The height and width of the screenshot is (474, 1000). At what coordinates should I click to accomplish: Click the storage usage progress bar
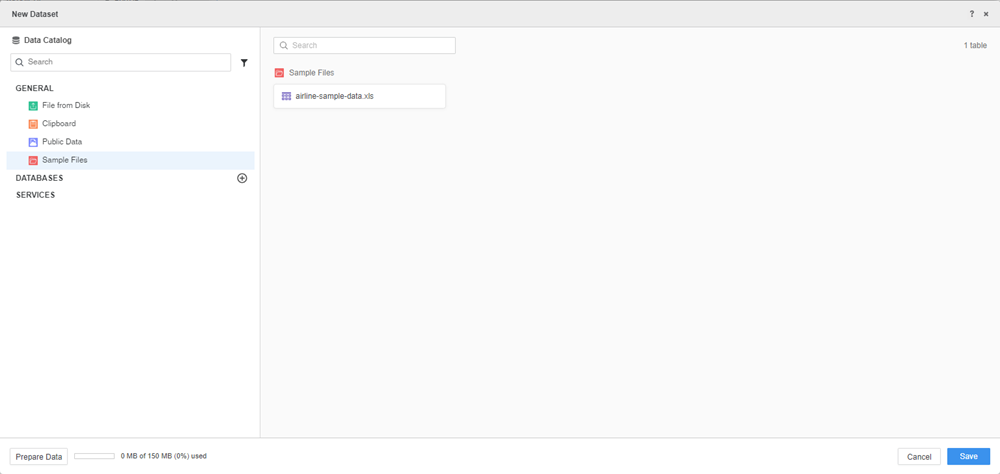click(x=94, y=456)
